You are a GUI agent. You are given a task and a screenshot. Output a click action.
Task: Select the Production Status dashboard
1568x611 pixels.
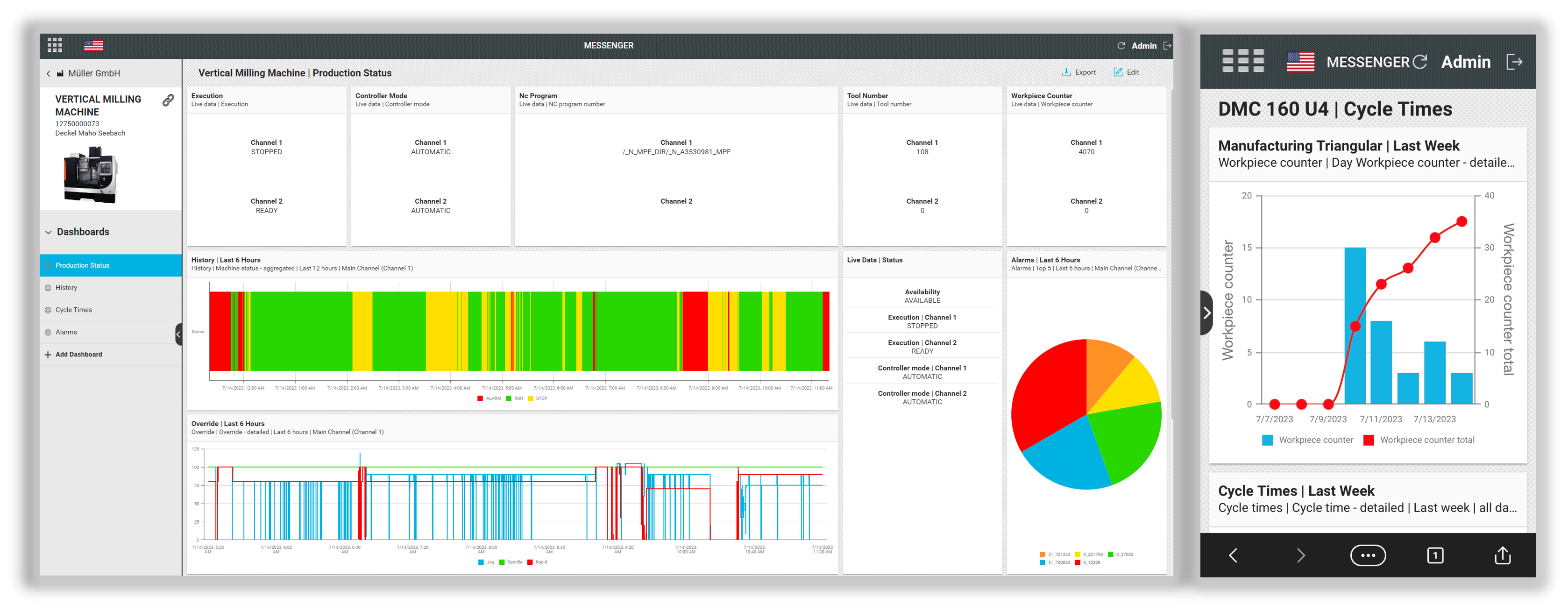(111, 265)
